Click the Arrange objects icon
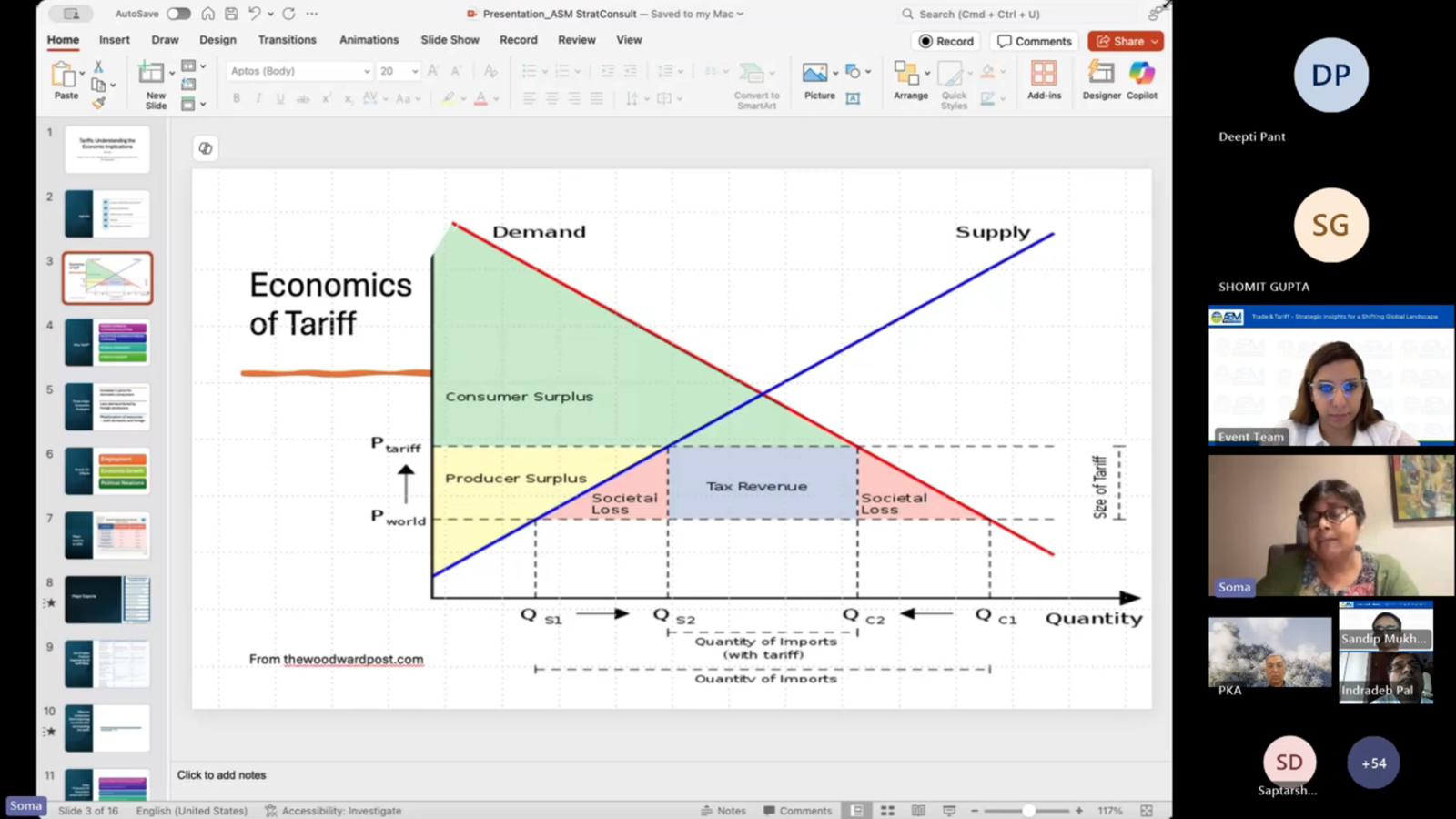 pos(906,75)
